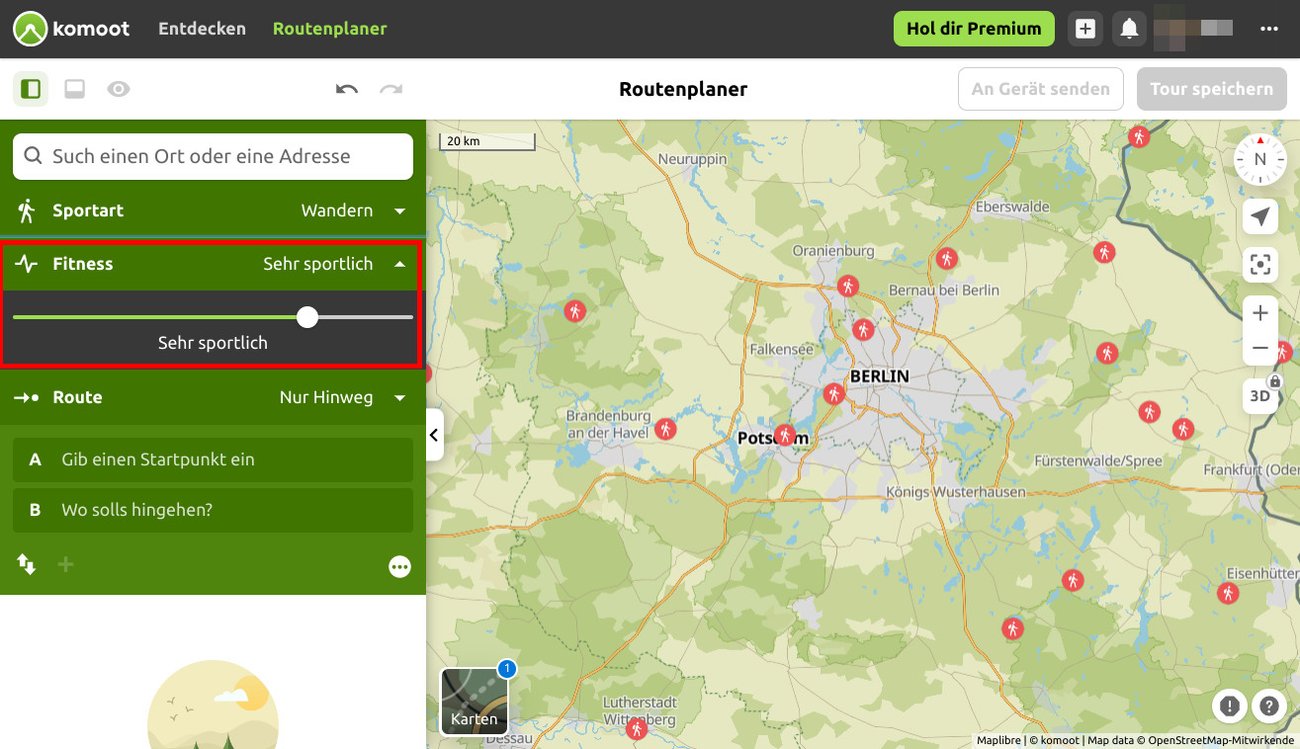The height and width of the screenshot is (749, 1300).
Task: Click the Hol dir Premium button
Action: click(973, 28)
